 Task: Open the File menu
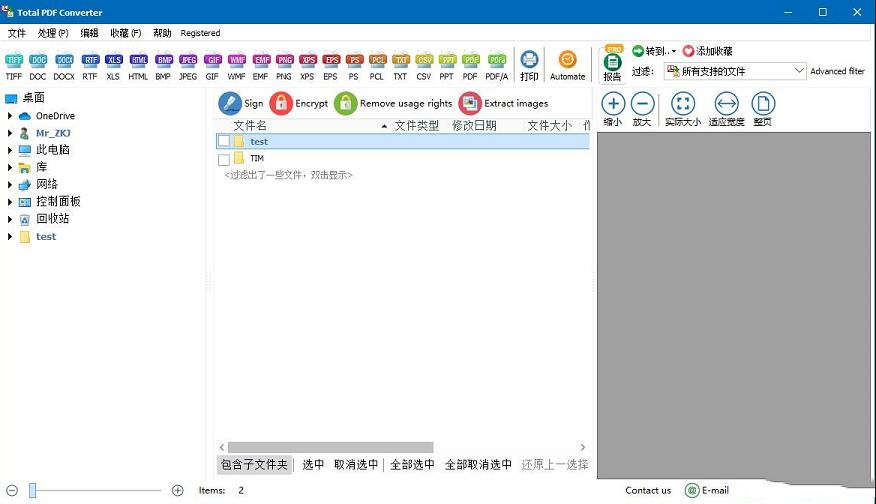click(x=16, y=33)
